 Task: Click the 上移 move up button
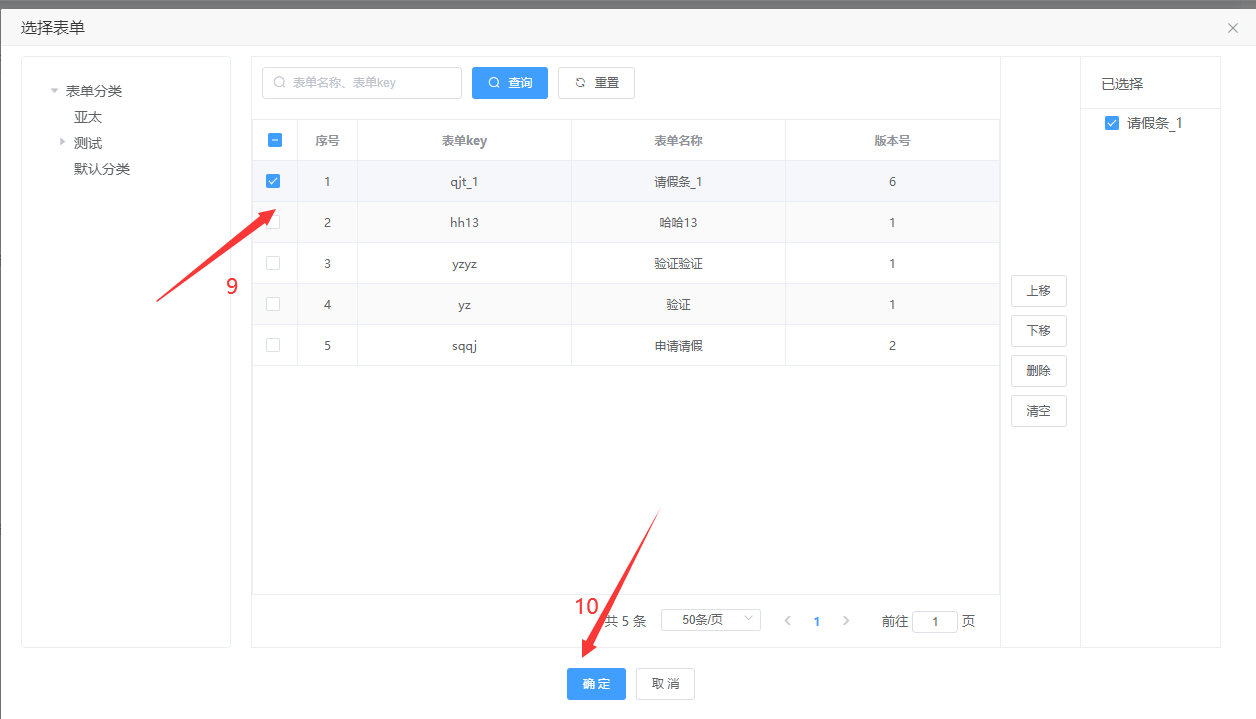point(1038,291)
